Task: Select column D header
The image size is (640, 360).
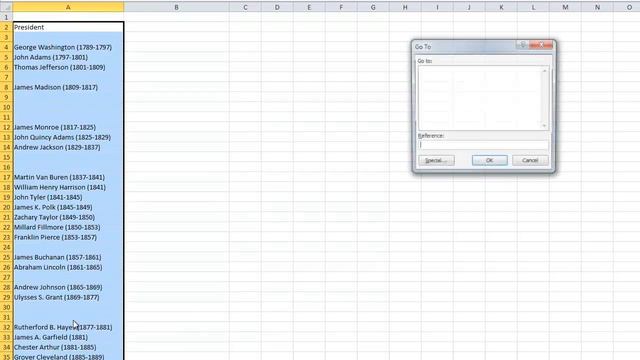Action: coord(277,7)
